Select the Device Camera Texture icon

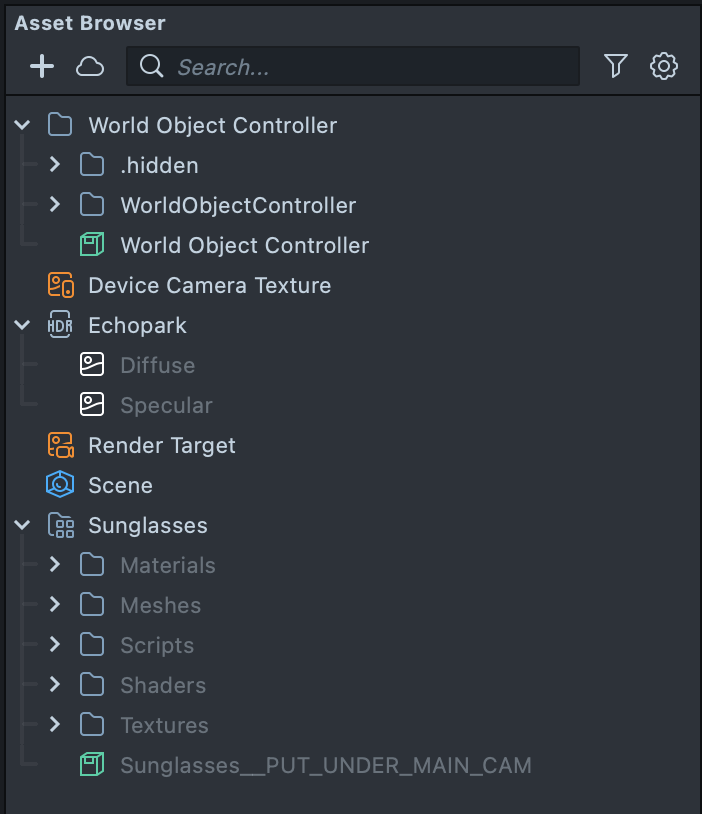(x=61, y=285)
